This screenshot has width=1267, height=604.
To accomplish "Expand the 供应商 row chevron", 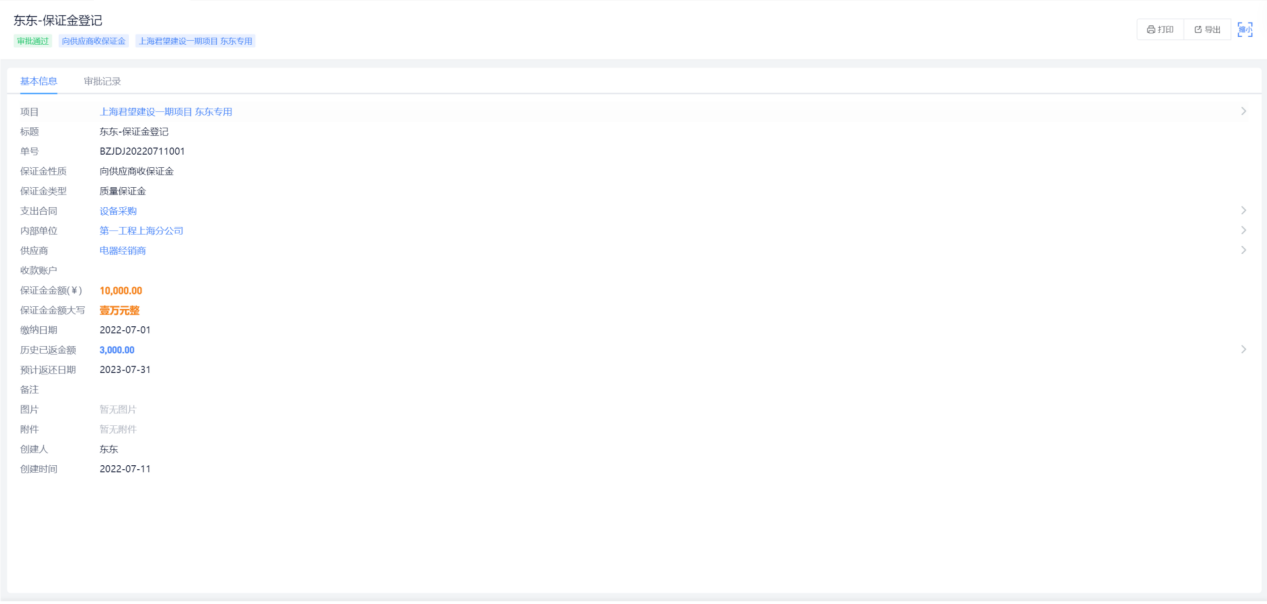I will [1243, 250].
